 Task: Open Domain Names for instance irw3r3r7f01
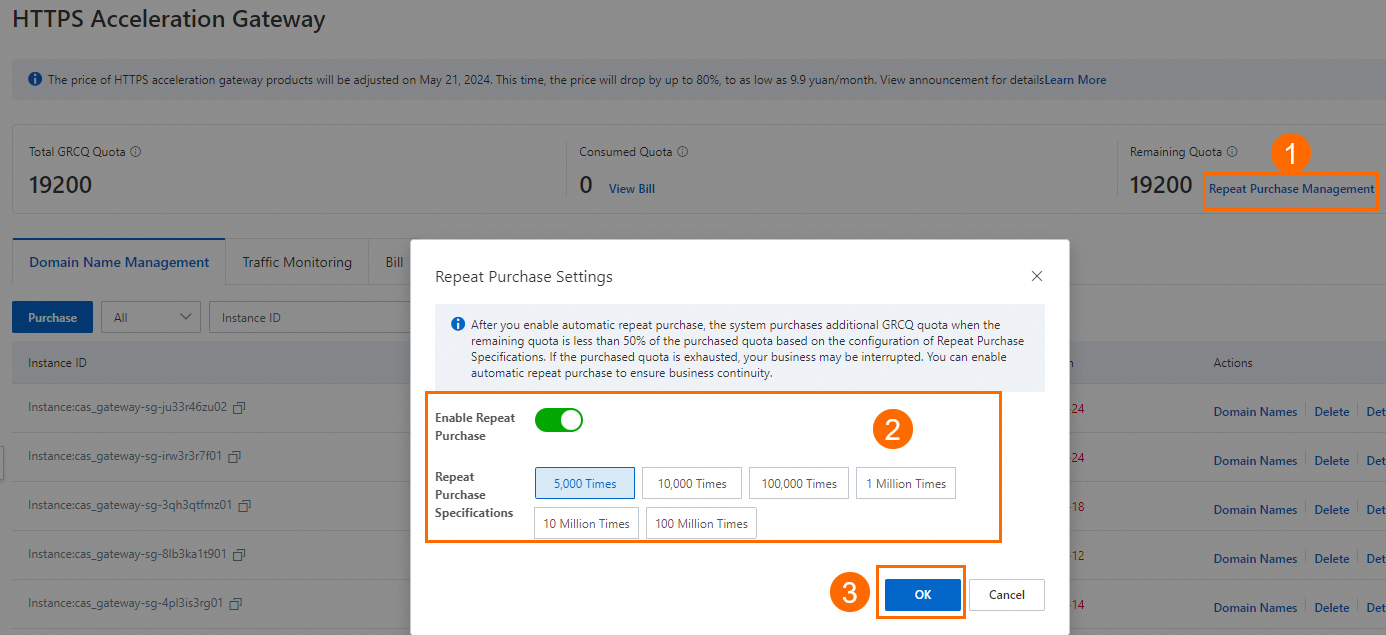coord(1255,460)
